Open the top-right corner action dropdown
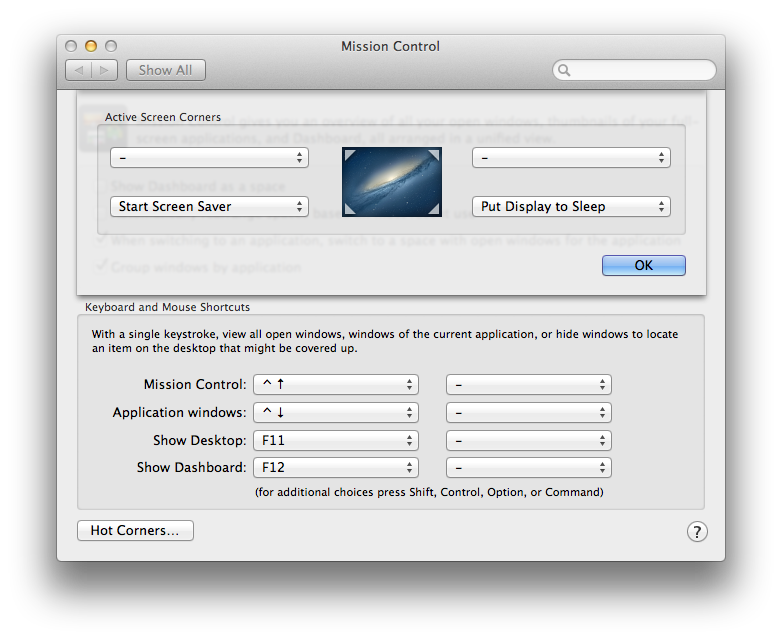The height and width of the screenshot is (640, 782). [571, 158]
